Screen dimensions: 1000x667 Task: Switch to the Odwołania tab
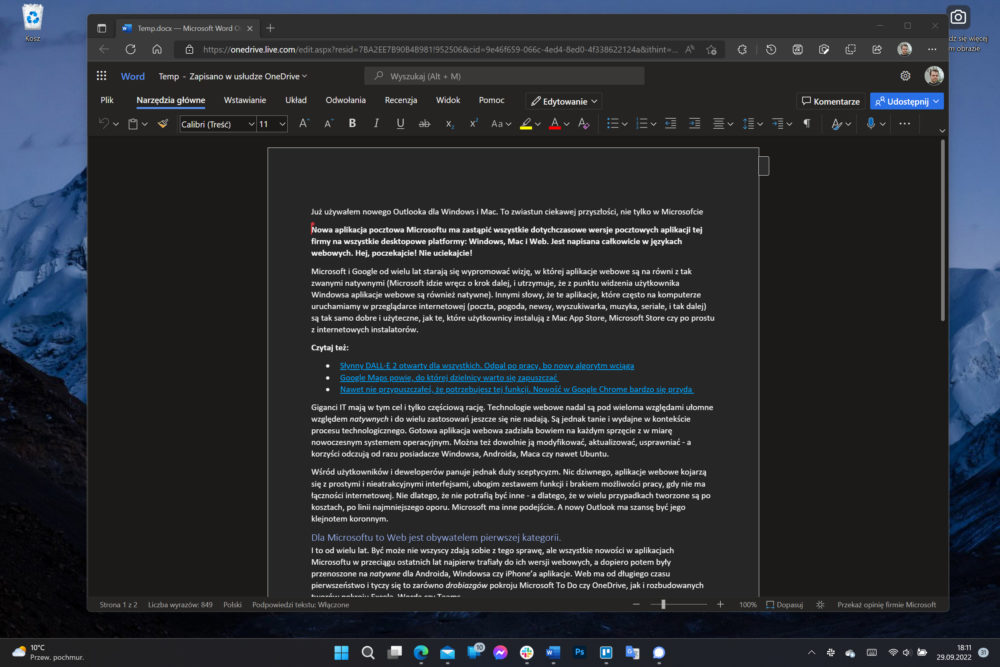click(346, 100)
